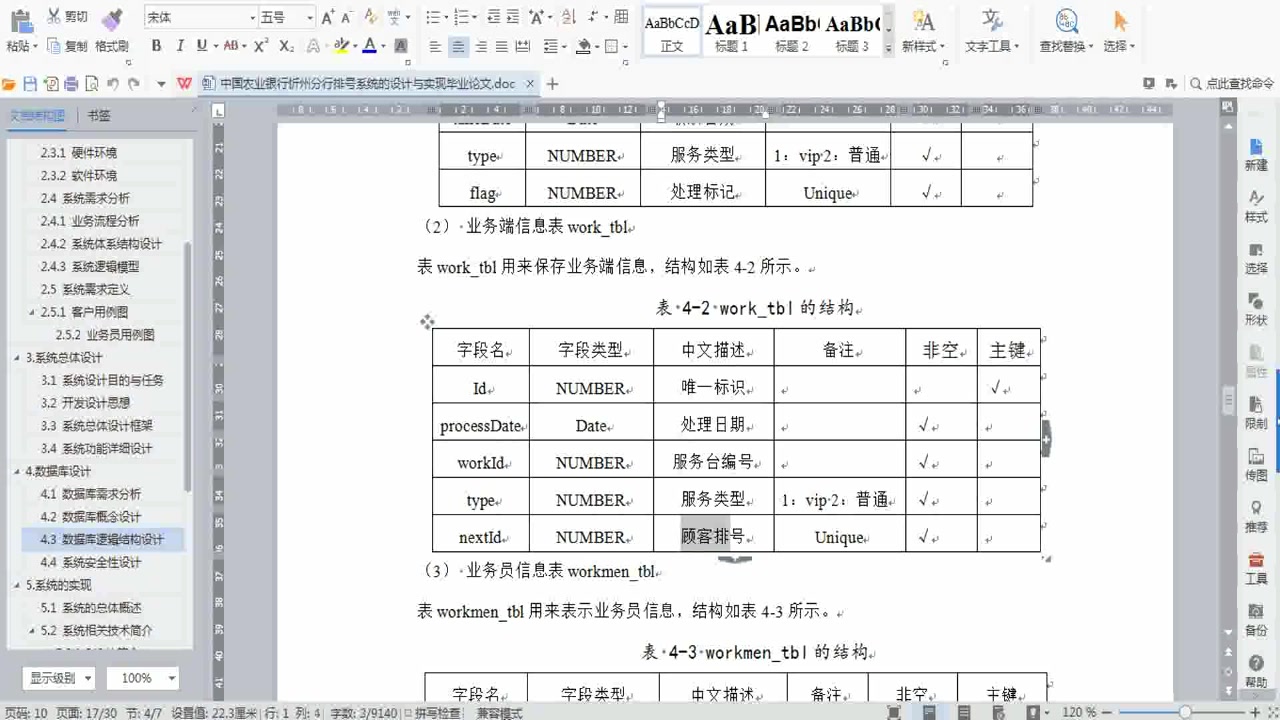Click the print preview icon
This screenshot has width=1280, height=720.
(92, 84)
